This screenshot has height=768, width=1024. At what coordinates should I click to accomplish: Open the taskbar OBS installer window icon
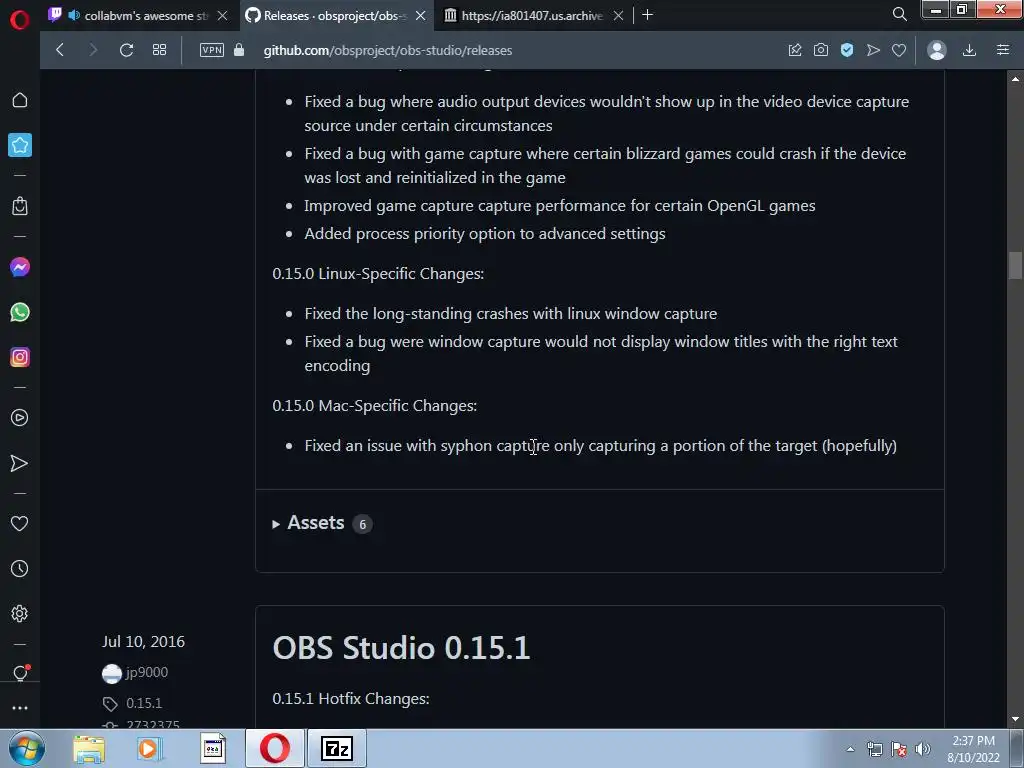[x=212, y=749]
